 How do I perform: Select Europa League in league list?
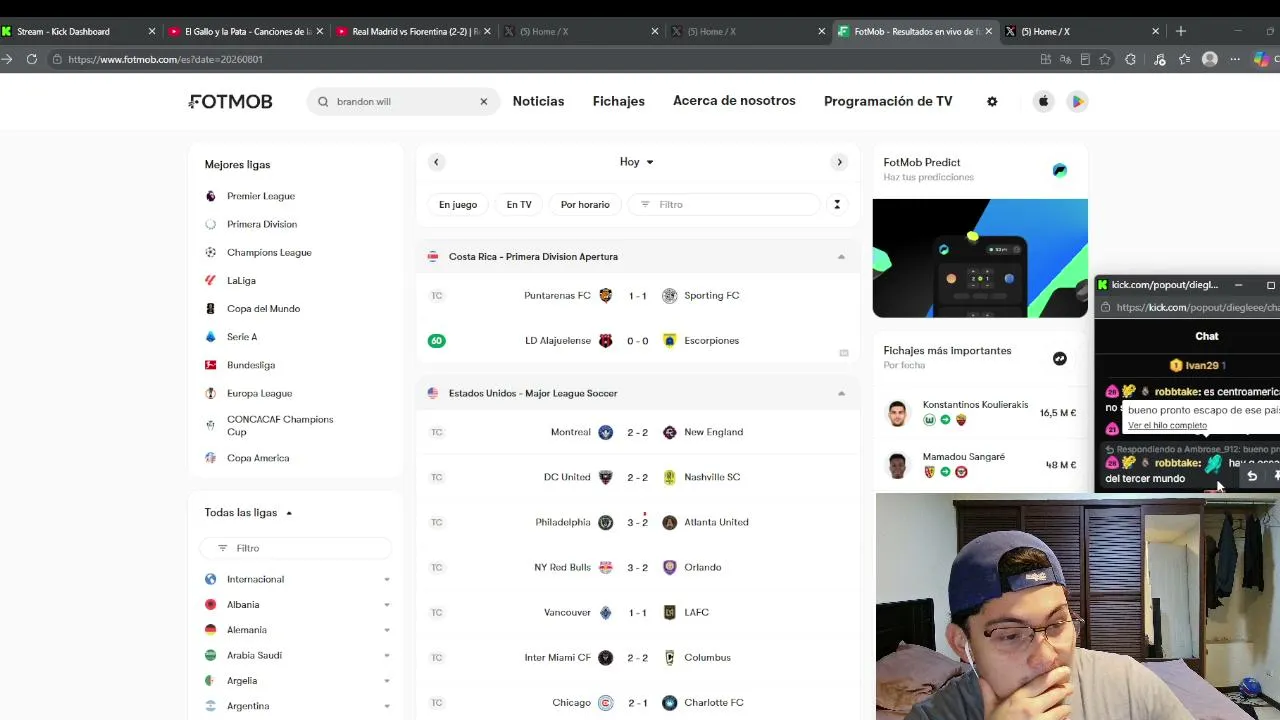[x=259, y=393]
